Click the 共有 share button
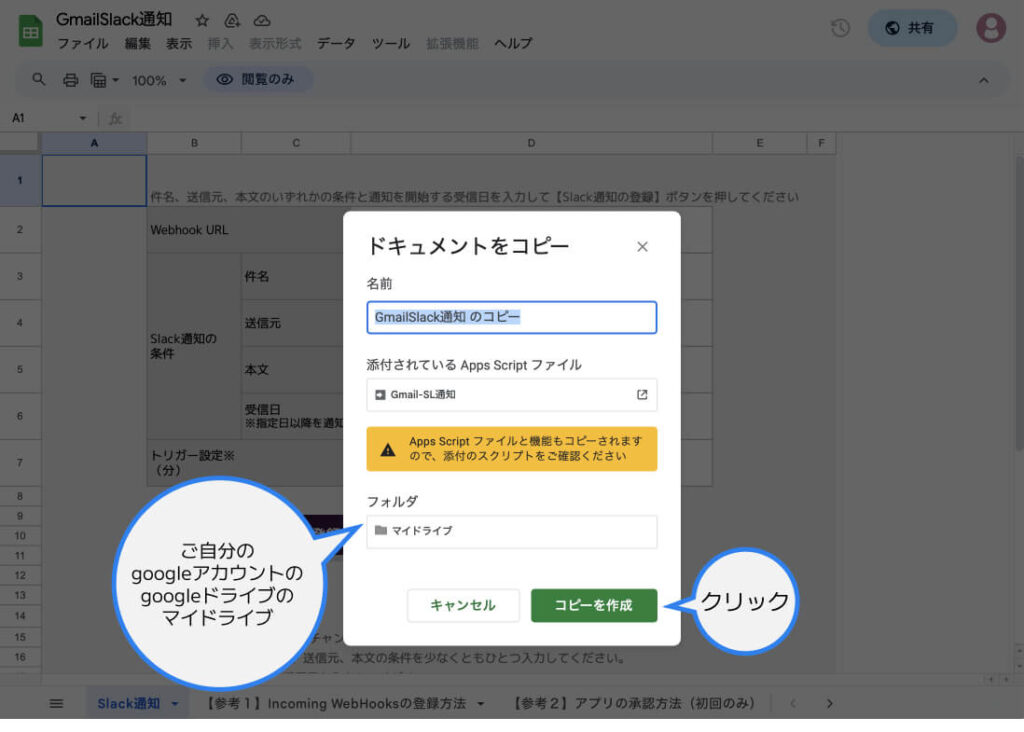Image resolution: width=1024 pixels, height=732 pixels. coord(911,27)
